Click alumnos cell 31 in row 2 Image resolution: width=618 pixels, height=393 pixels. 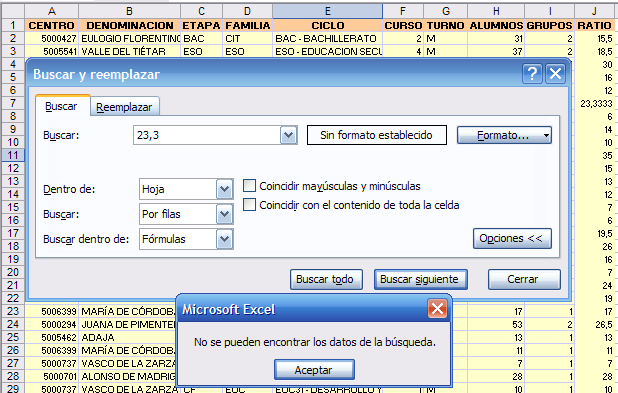[x=496, y=38]
